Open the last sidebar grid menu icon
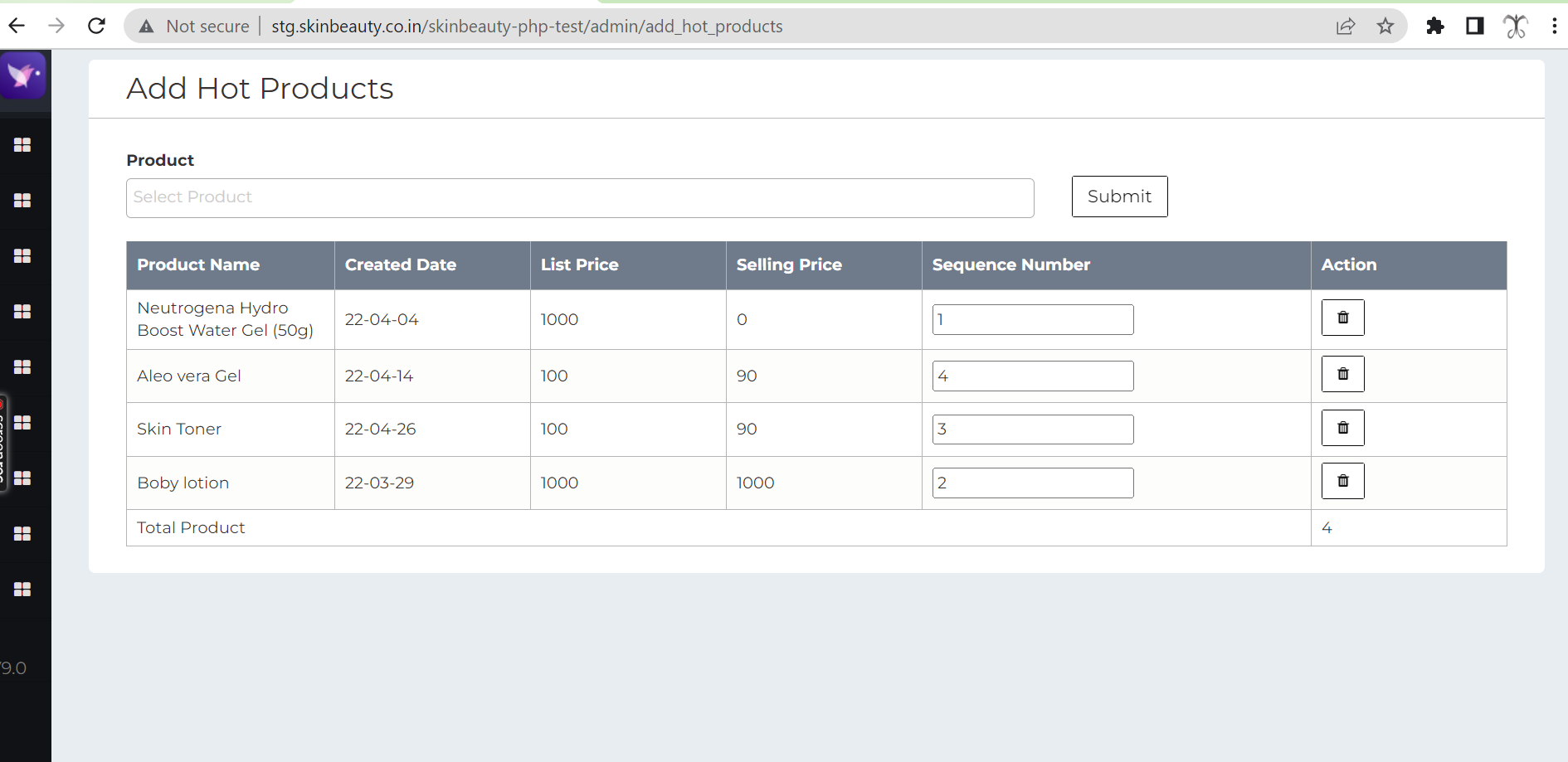Viewport: 1568px width, 762px height. click(22, 589)
